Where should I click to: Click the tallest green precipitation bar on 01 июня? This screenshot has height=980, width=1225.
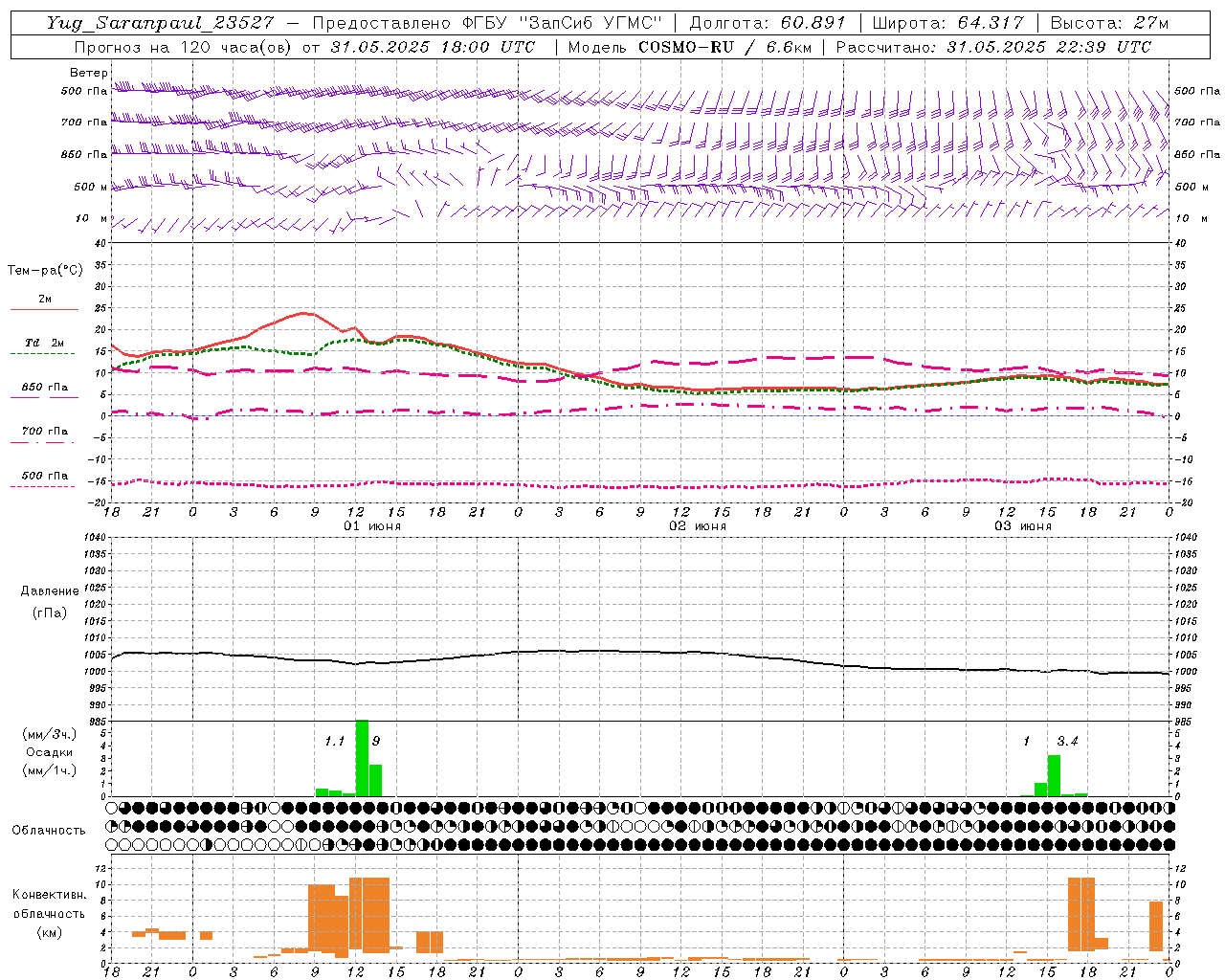tap(362, 758)
